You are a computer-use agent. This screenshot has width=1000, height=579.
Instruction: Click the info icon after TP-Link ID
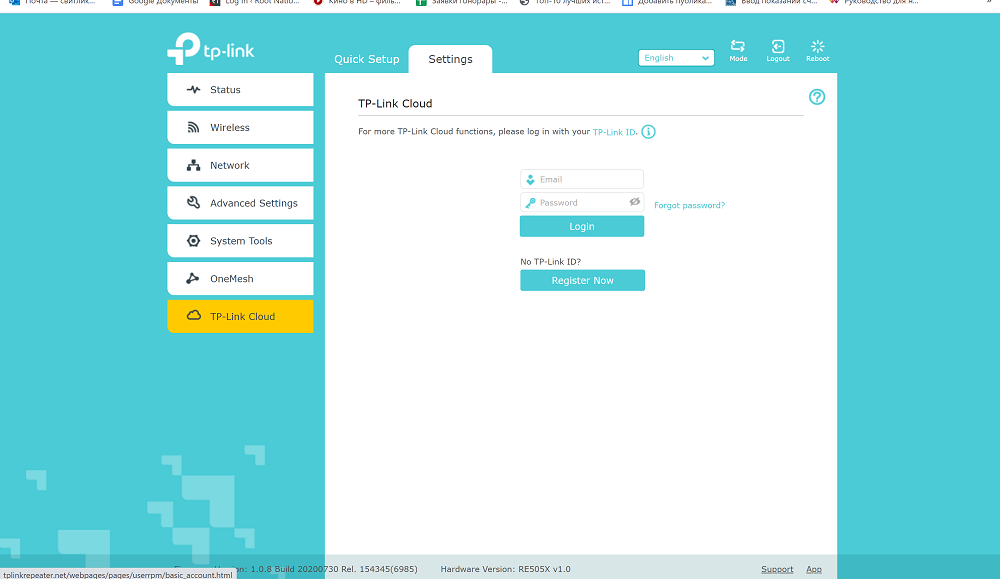click(649, 132)
